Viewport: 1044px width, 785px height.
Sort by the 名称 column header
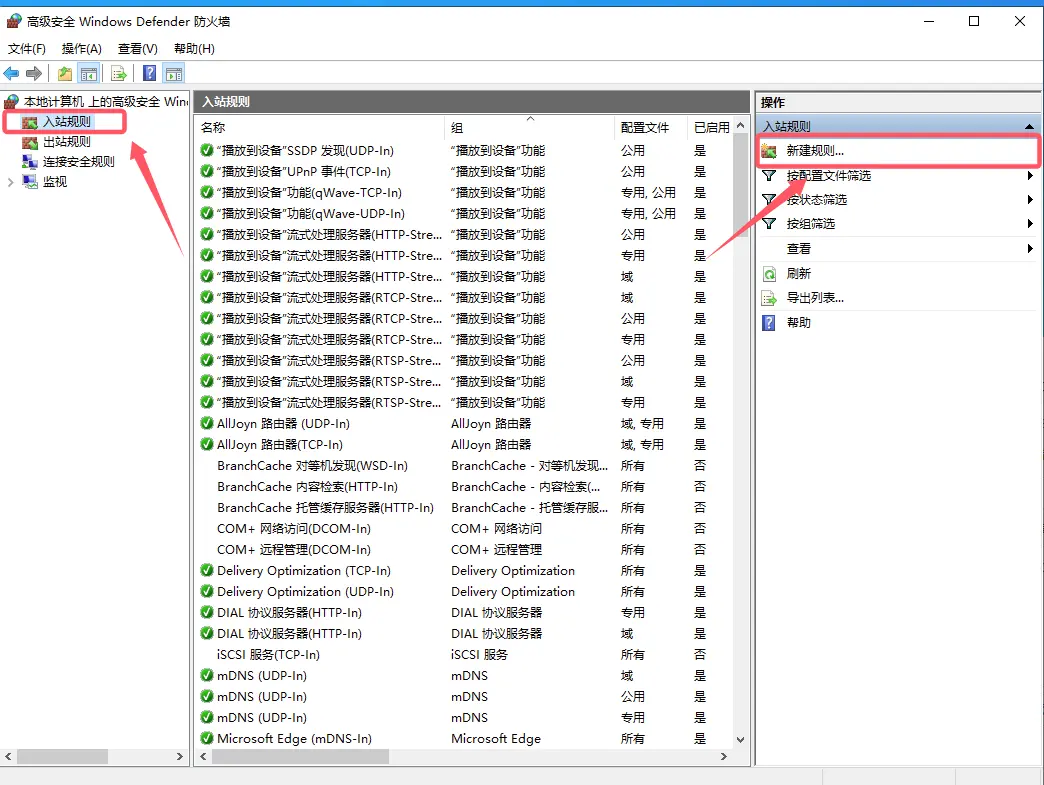pos(320,127)
